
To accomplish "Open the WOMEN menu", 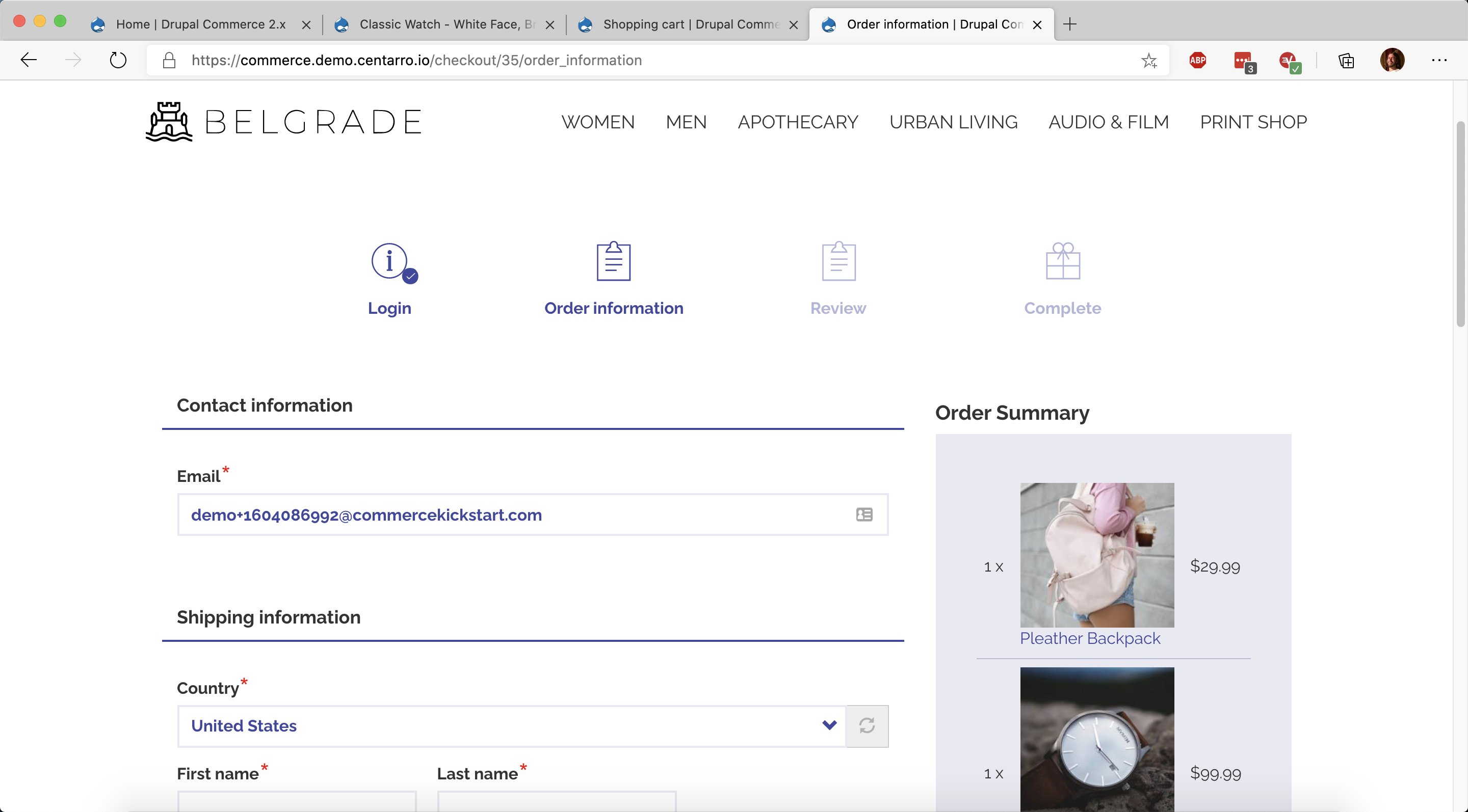I will pos(598,122).
